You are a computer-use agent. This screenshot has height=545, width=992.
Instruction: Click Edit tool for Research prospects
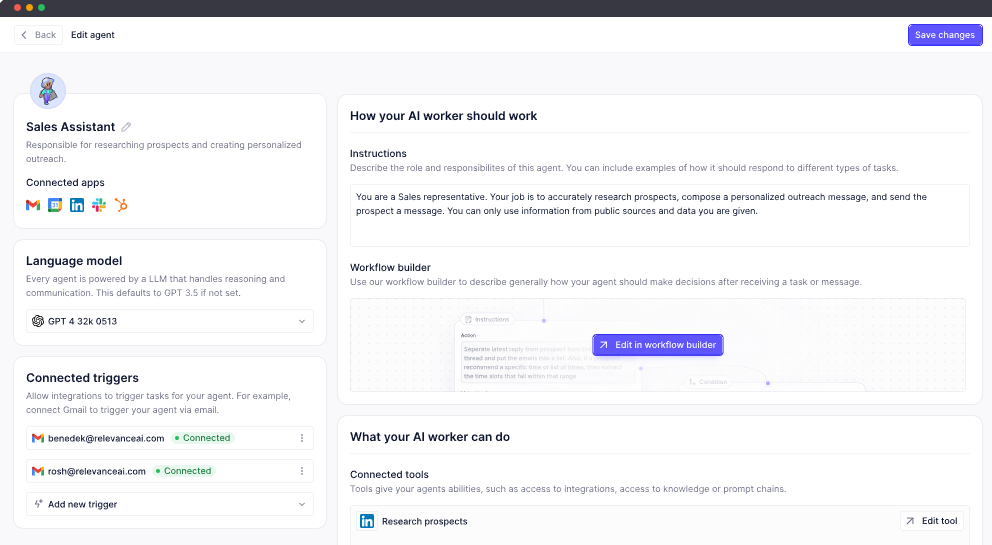point(931,521)
